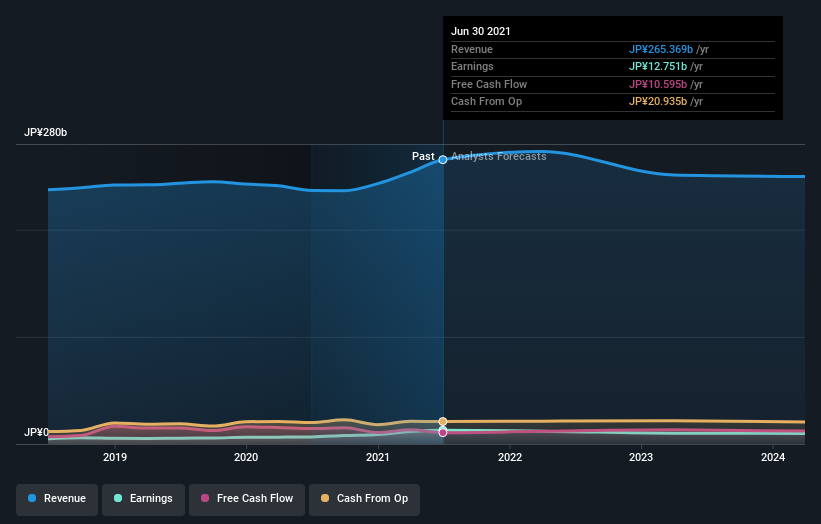Click the Free Cash Flow label in tooltip

(x=489, y=84)
